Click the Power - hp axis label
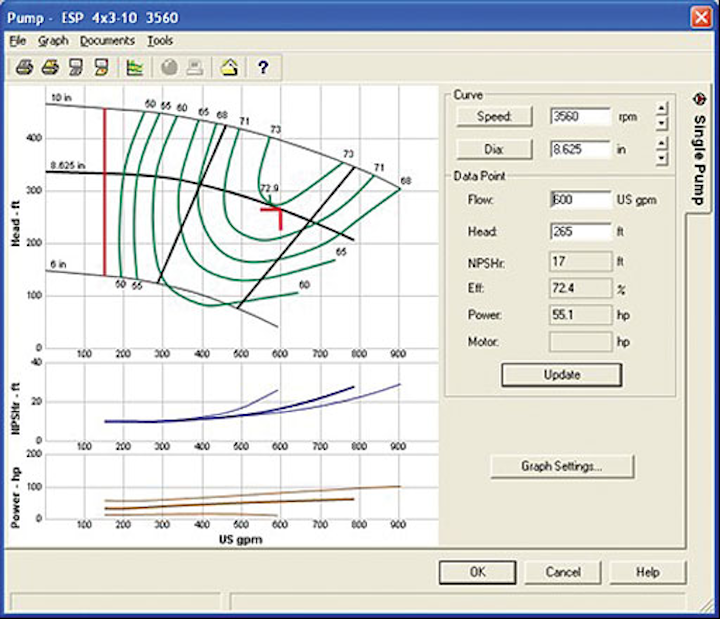Image resolution: width=720 pixels, height=619 pixels. [x=16, y=497]
